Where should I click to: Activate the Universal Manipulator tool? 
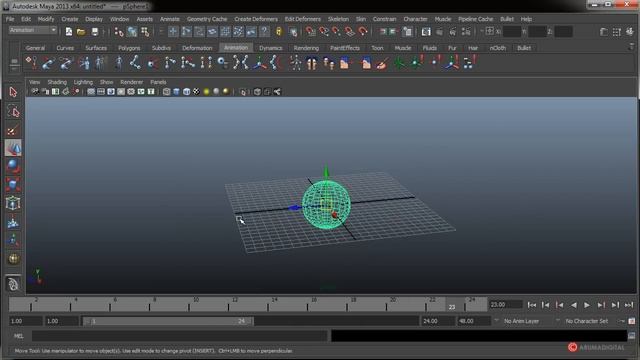13,203
